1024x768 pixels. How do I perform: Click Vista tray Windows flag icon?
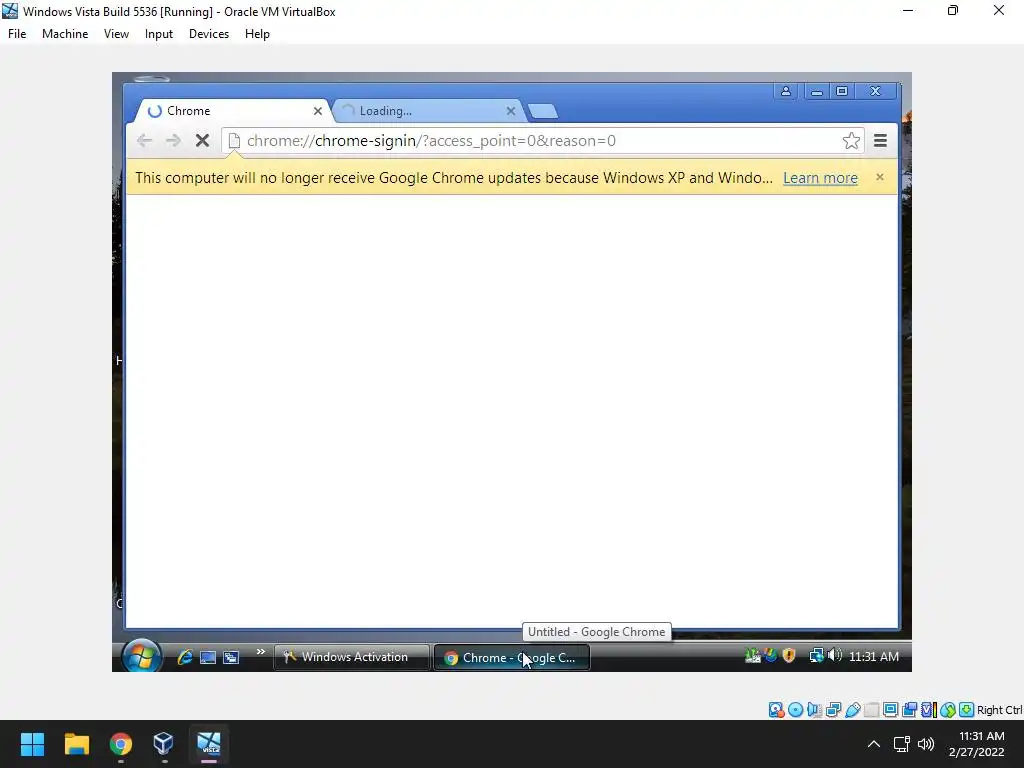771,656
